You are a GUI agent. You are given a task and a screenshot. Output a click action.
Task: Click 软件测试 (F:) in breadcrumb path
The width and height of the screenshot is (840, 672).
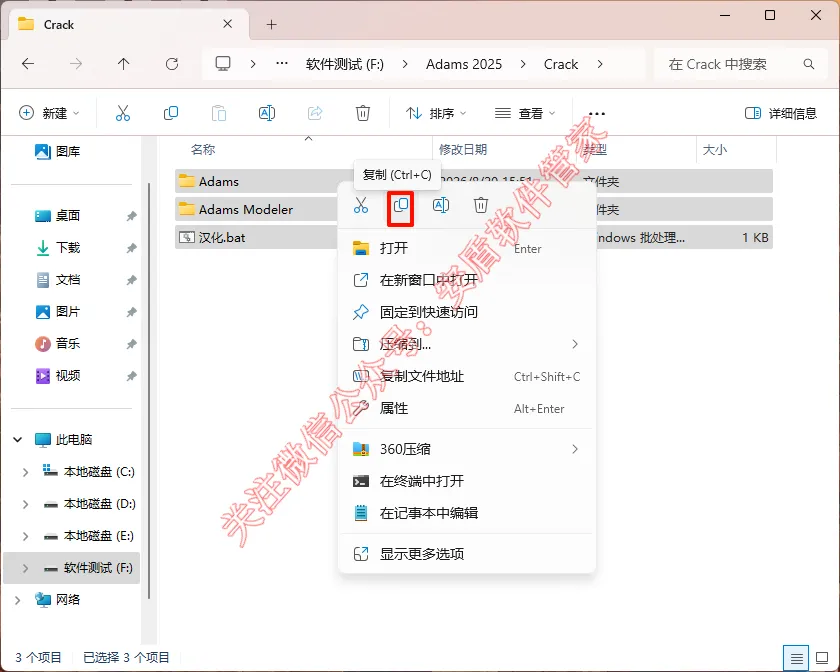(344, 64)
